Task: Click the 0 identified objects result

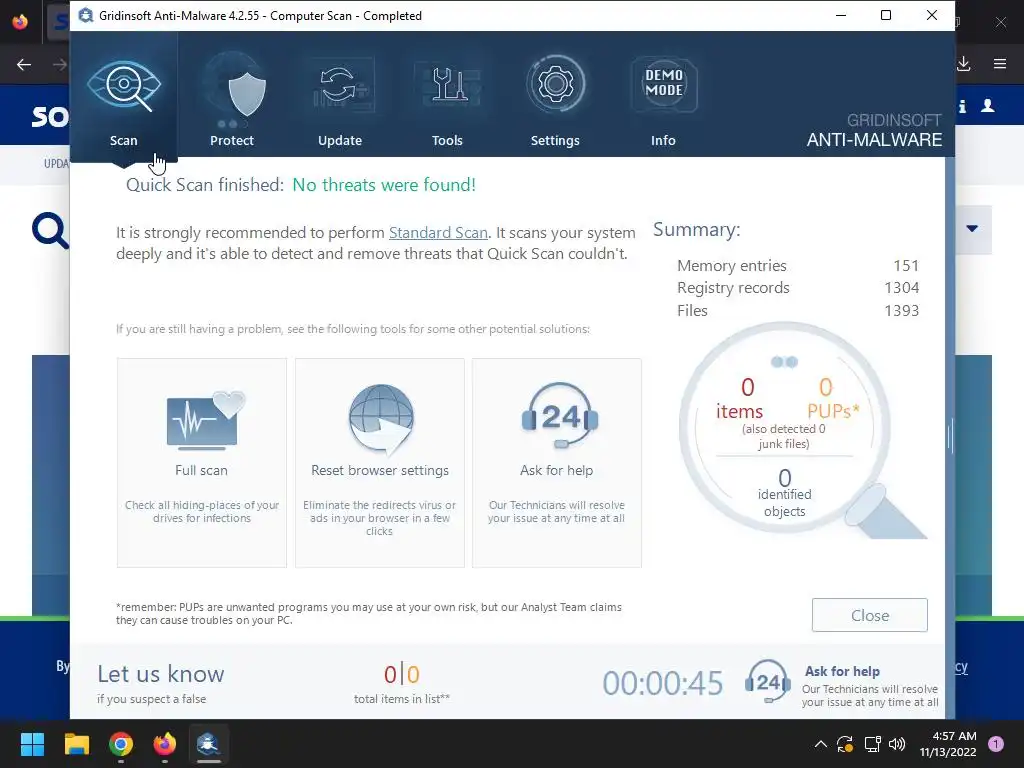Action: [784, 493]
